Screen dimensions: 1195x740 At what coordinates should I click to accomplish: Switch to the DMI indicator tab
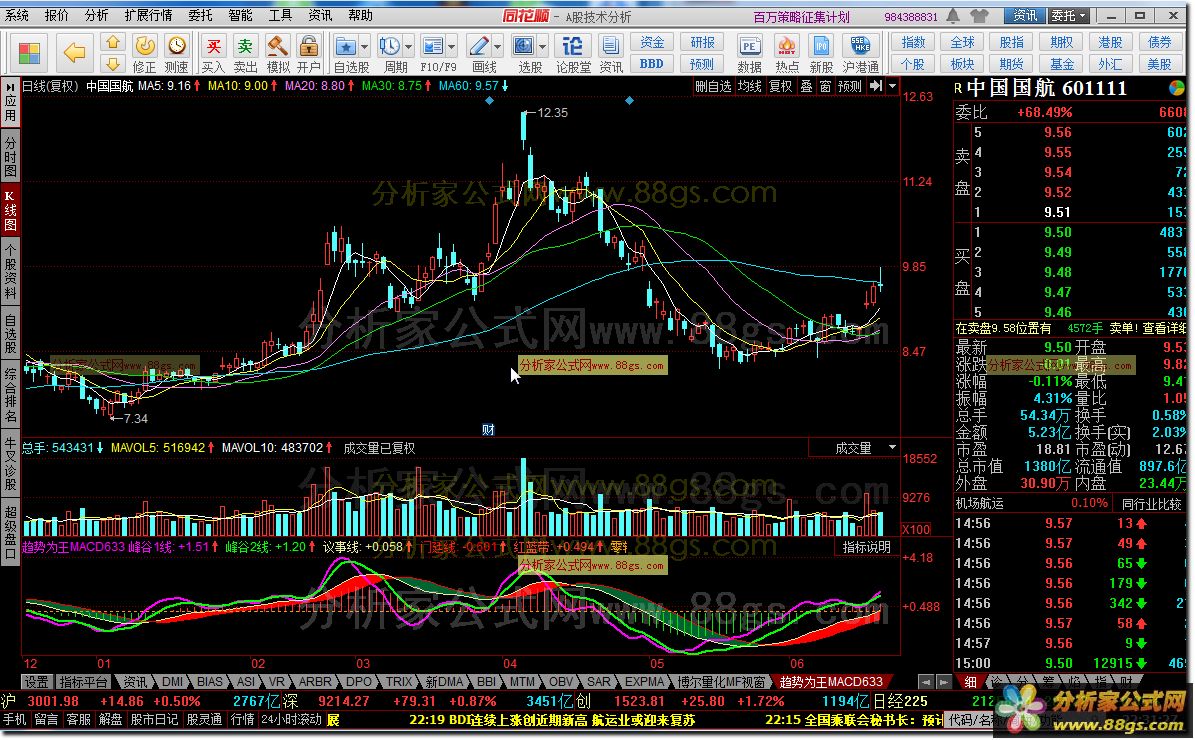coord(173,682)
